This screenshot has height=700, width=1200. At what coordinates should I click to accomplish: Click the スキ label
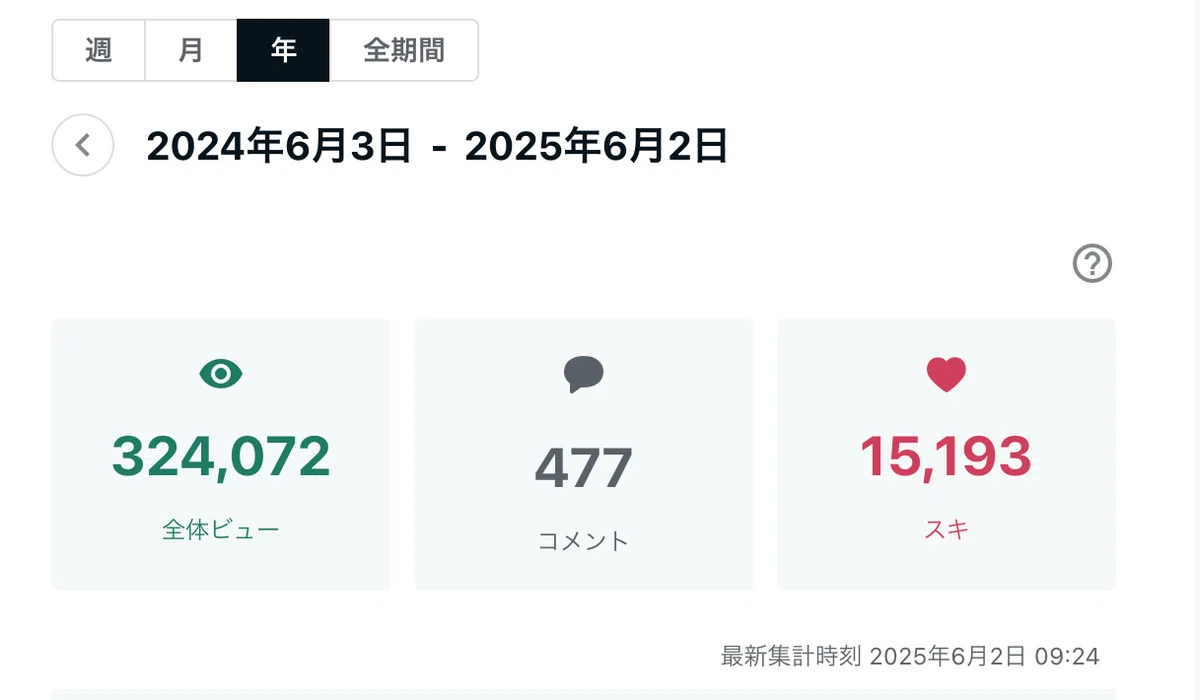click(946, 529)
